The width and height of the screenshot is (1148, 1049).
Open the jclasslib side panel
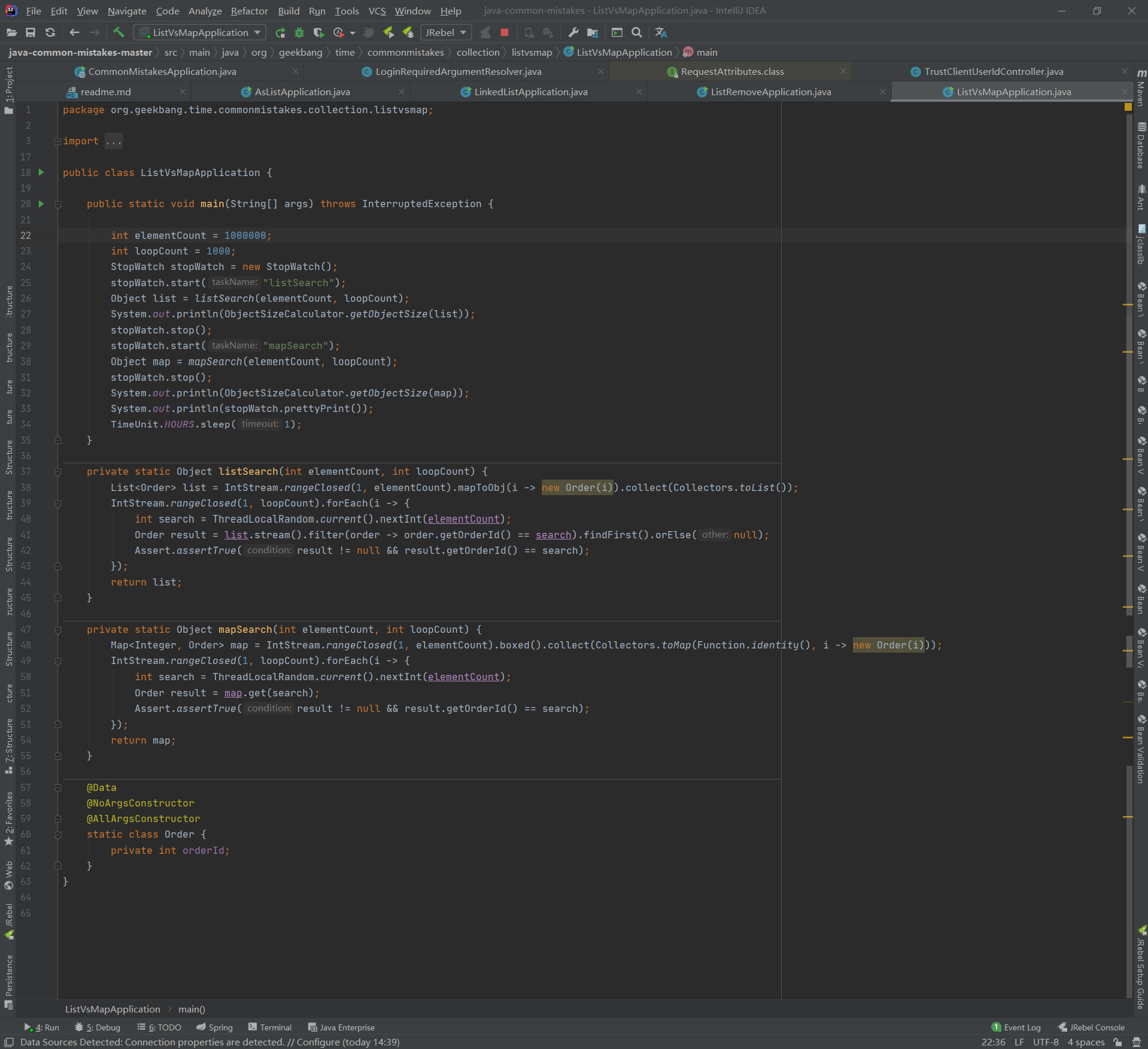[1141, 244]
